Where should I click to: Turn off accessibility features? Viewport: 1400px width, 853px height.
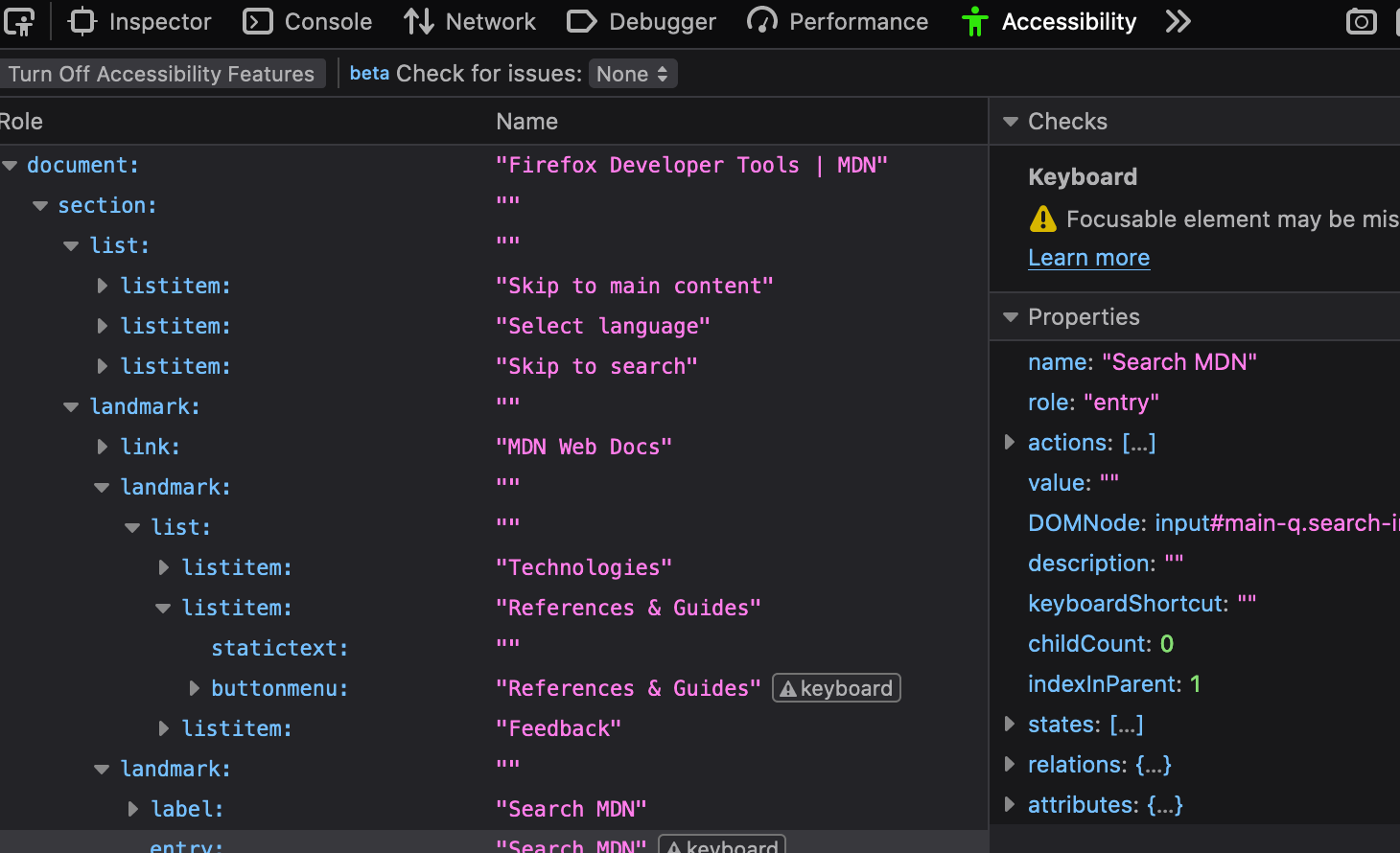pos(162,74)
